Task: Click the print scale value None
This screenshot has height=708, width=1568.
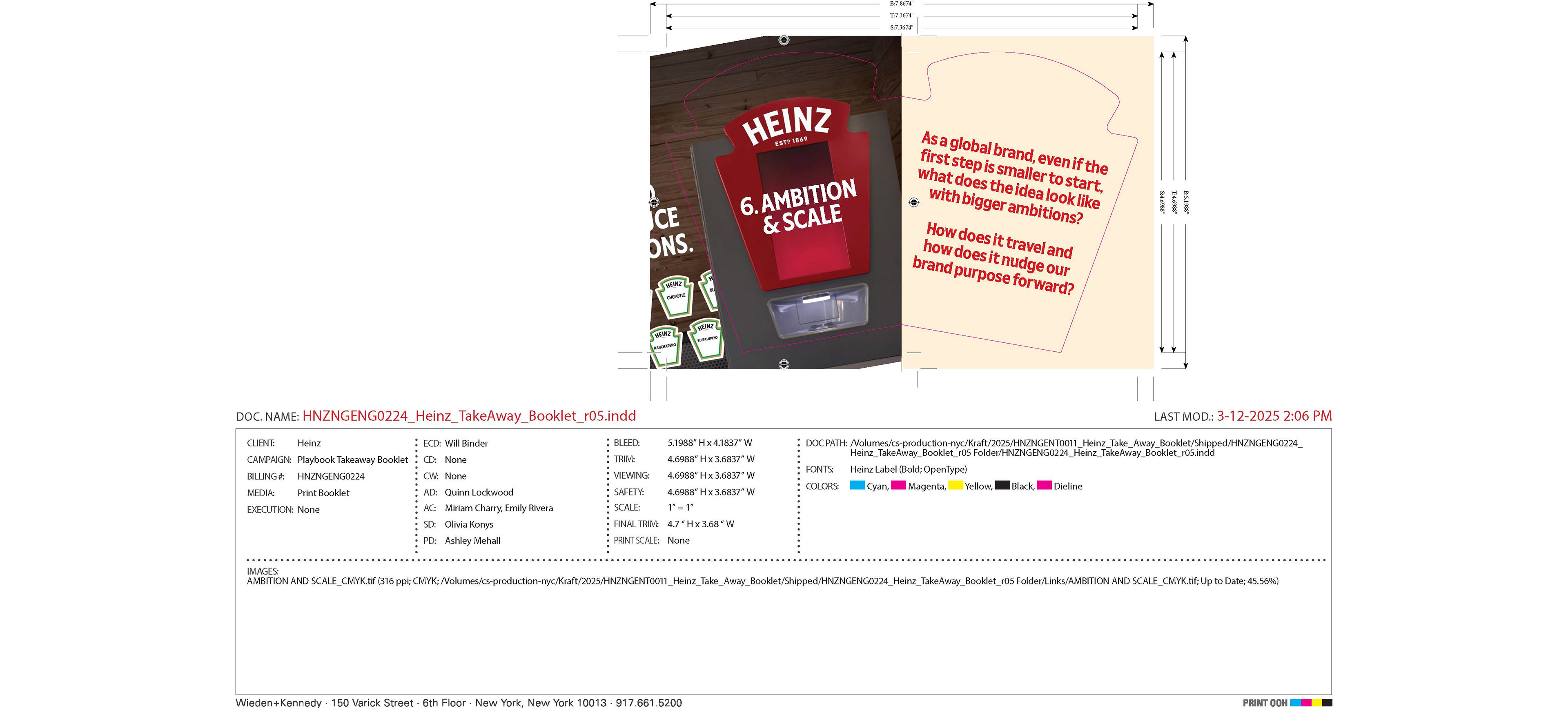Action: pos(678,540)
